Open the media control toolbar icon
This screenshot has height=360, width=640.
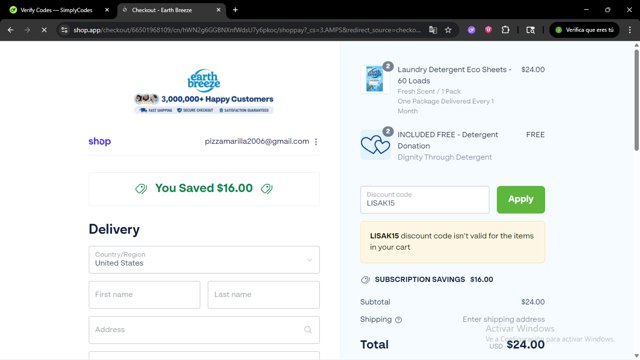point(530,30)
